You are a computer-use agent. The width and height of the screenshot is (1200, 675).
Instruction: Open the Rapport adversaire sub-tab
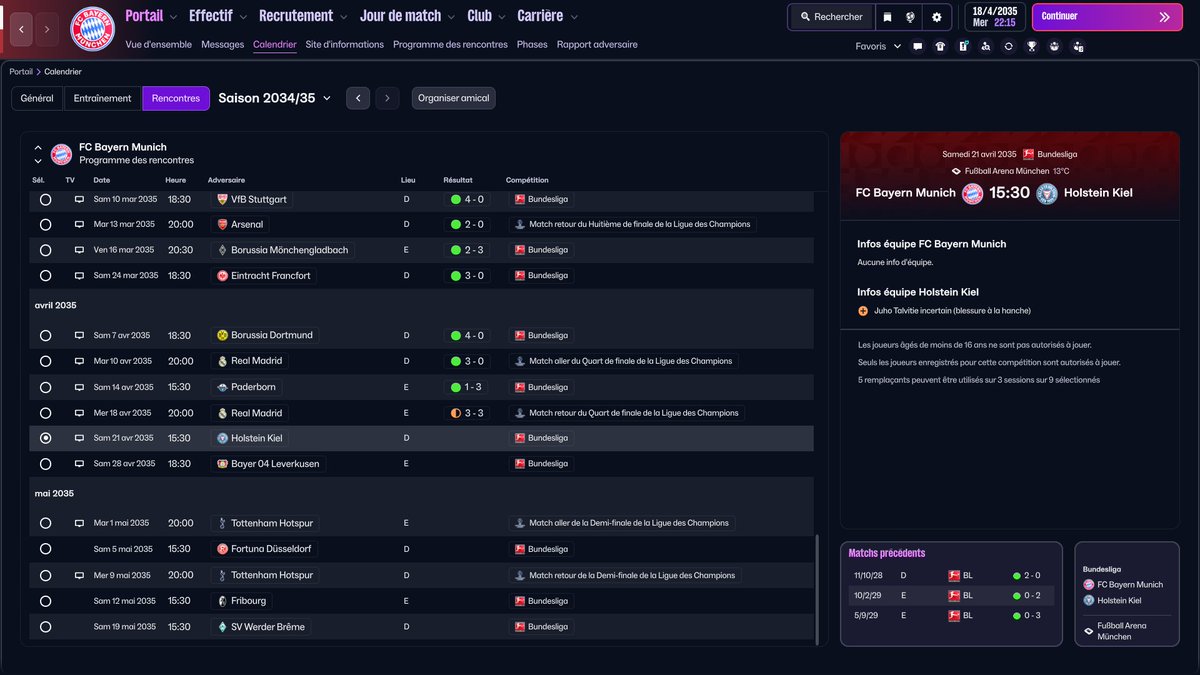pyautogui.click(x=597, y=45)
